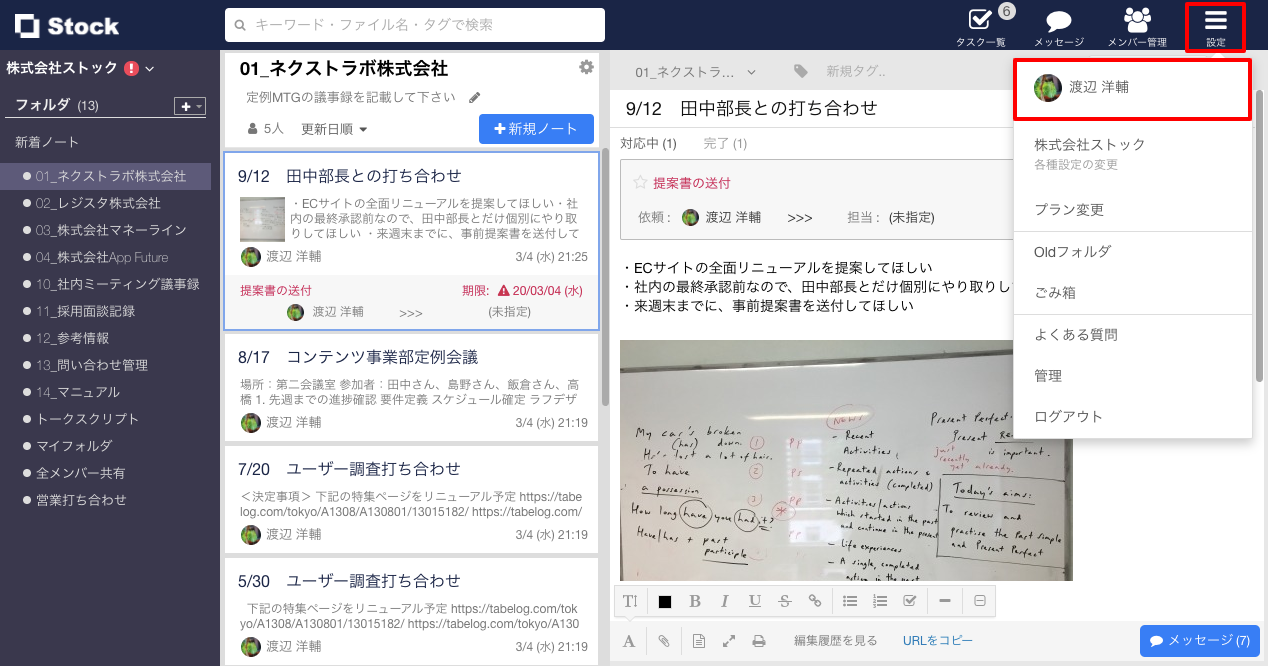Open the メッセージ chat bubble icon
The height and width of the screenshot is (666, 1268).
pos(1056,22)
